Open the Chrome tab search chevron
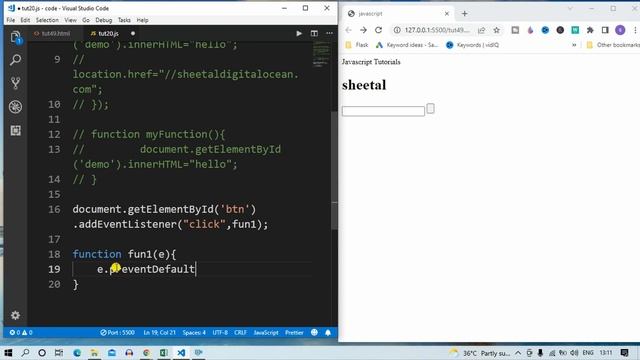The image size is (640, 360). pos(570,8)
